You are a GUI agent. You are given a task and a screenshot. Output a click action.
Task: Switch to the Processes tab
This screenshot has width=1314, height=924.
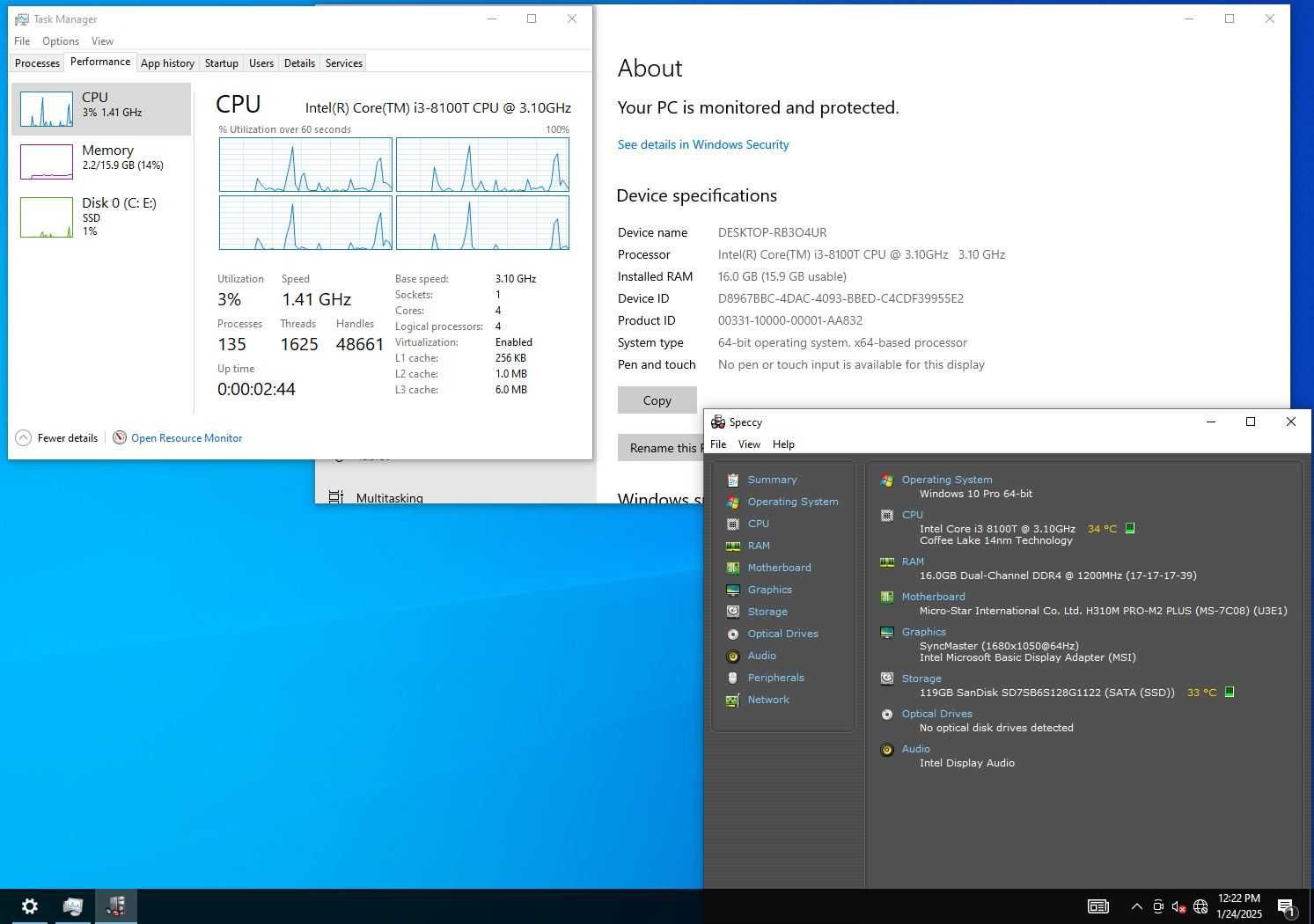37,63
